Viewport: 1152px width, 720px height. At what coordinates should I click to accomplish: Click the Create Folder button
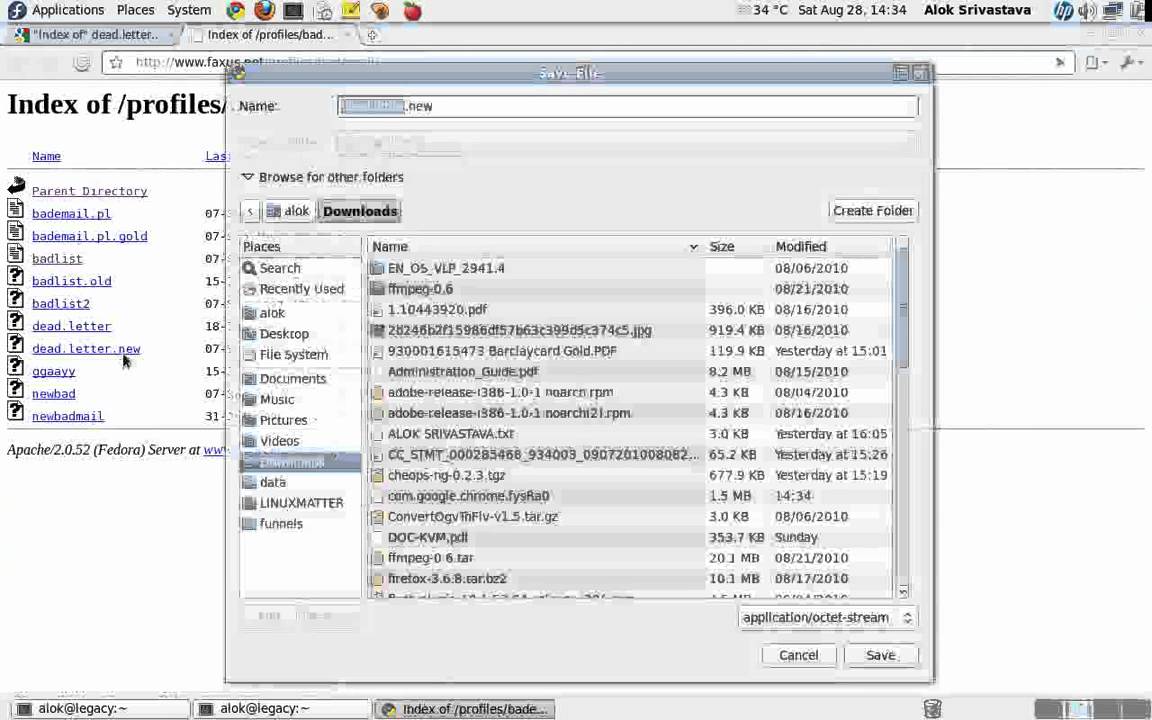tap(873, 211)
